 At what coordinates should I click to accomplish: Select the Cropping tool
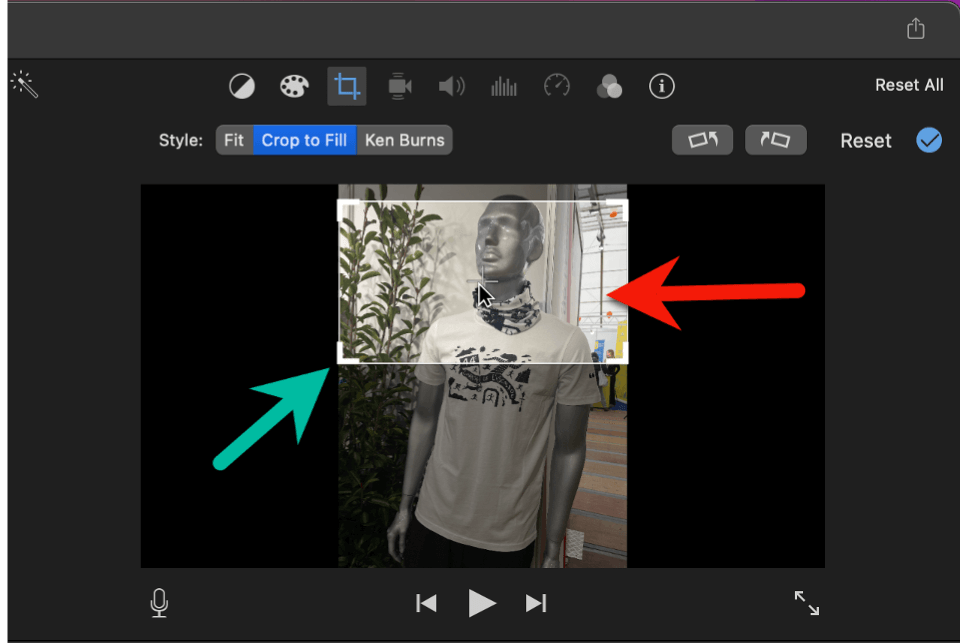[346, 86]
